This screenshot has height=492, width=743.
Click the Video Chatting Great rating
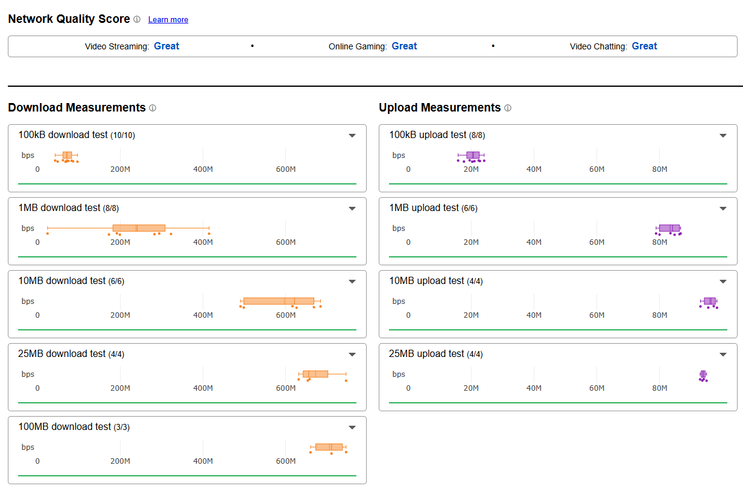[x=644, y=46]
